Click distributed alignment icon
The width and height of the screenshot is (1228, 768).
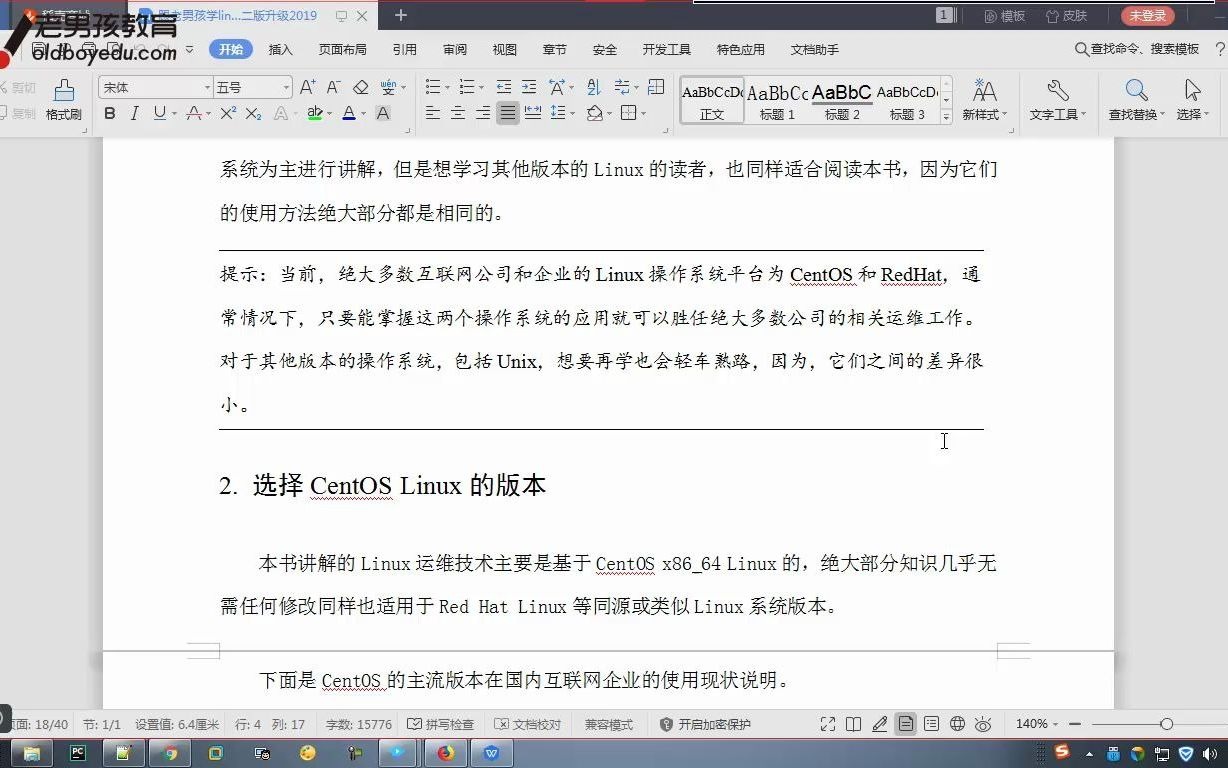tap(533, 113)
